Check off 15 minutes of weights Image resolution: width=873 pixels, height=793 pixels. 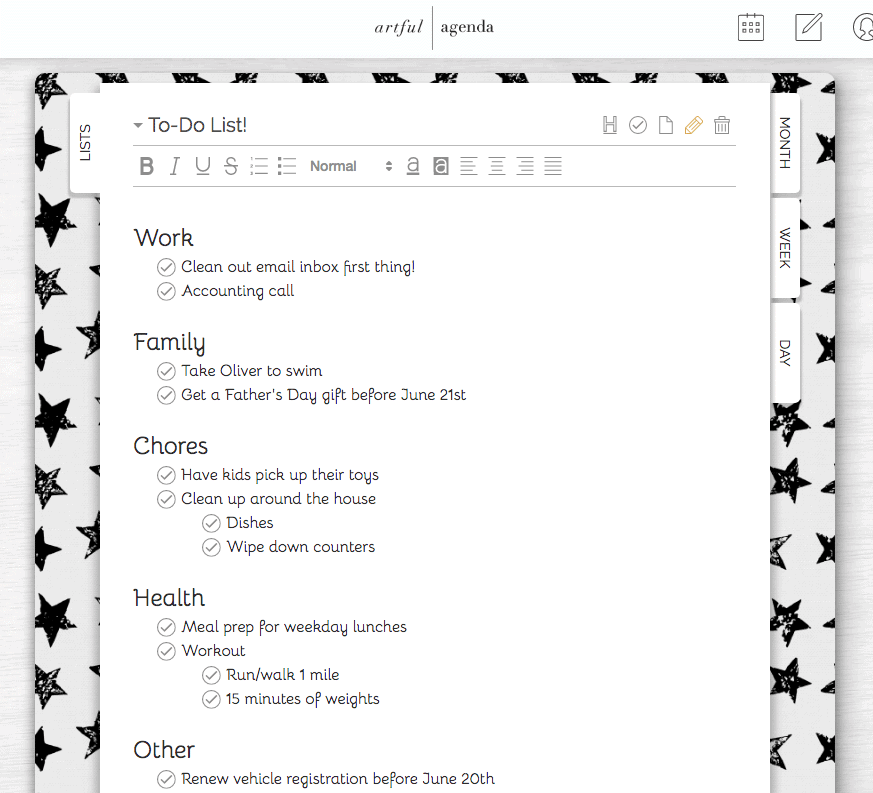211,699
